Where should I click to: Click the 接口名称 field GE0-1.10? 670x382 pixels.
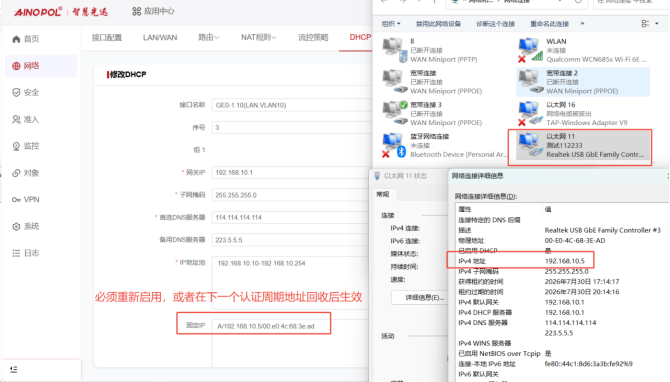tap(292, 105)
